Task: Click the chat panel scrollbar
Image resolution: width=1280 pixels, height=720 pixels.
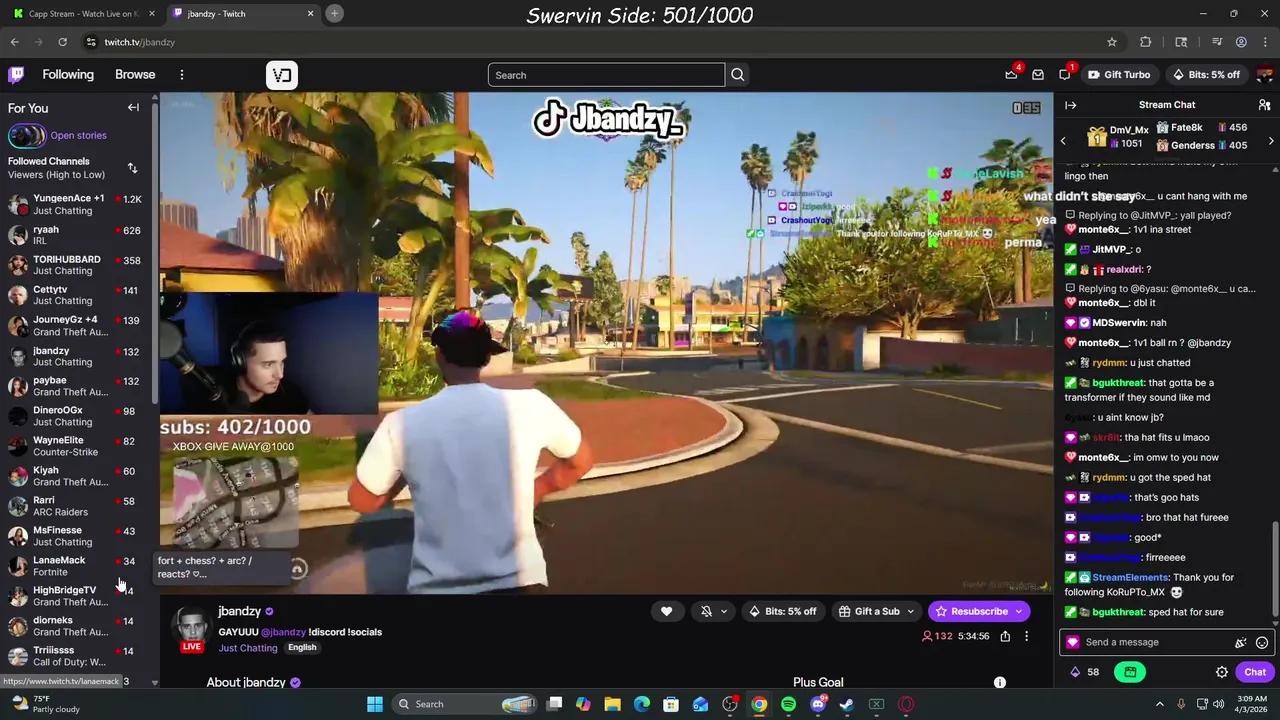Action: coord(1275,570)
